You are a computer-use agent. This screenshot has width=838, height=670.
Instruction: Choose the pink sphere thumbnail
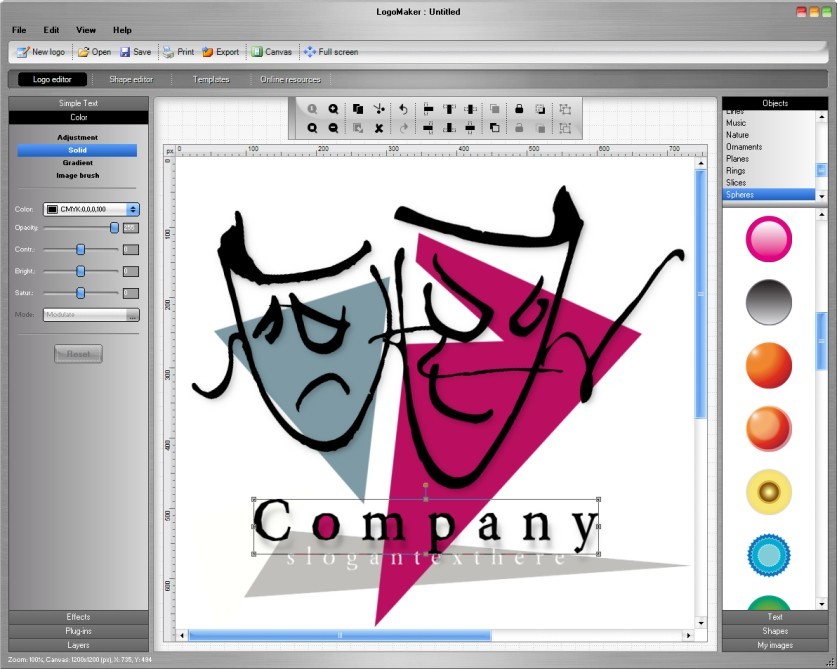(769, 239)
